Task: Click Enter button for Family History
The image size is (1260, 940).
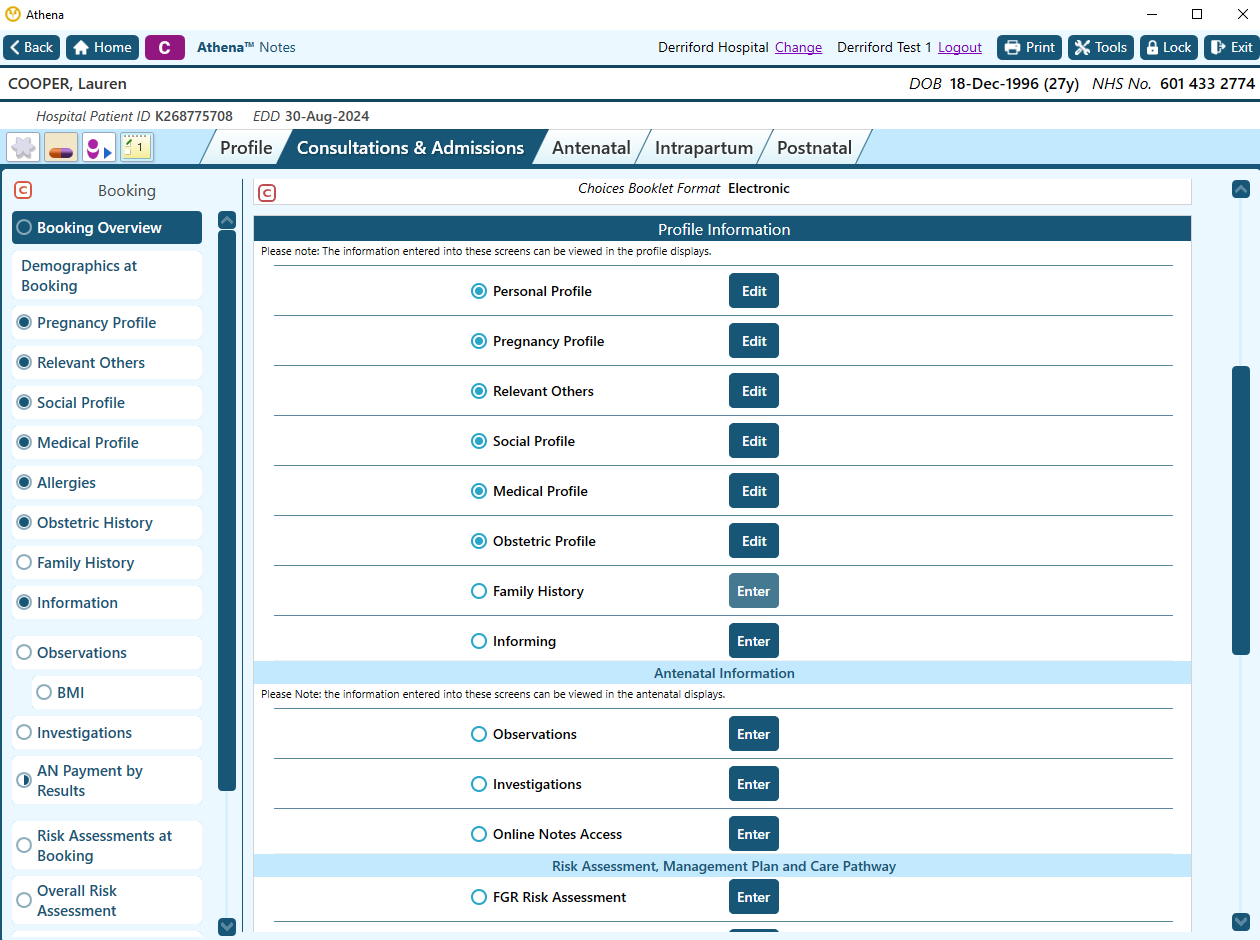Action: click(754, 591)
